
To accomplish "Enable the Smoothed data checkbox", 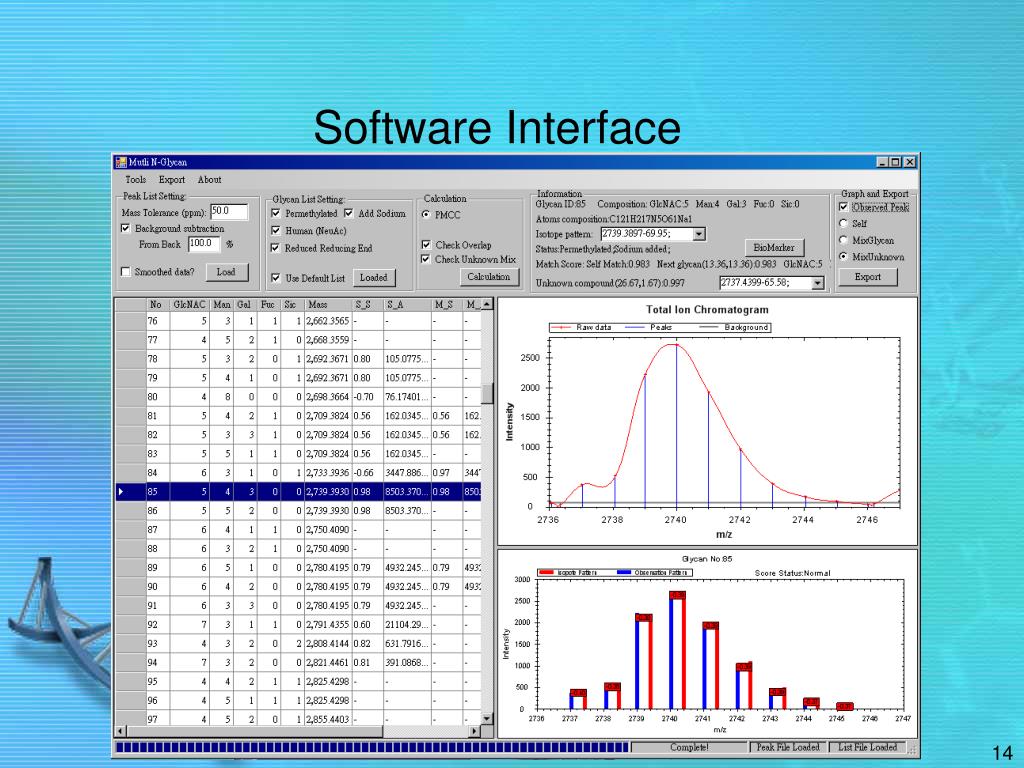I will [x=126, y=272].
